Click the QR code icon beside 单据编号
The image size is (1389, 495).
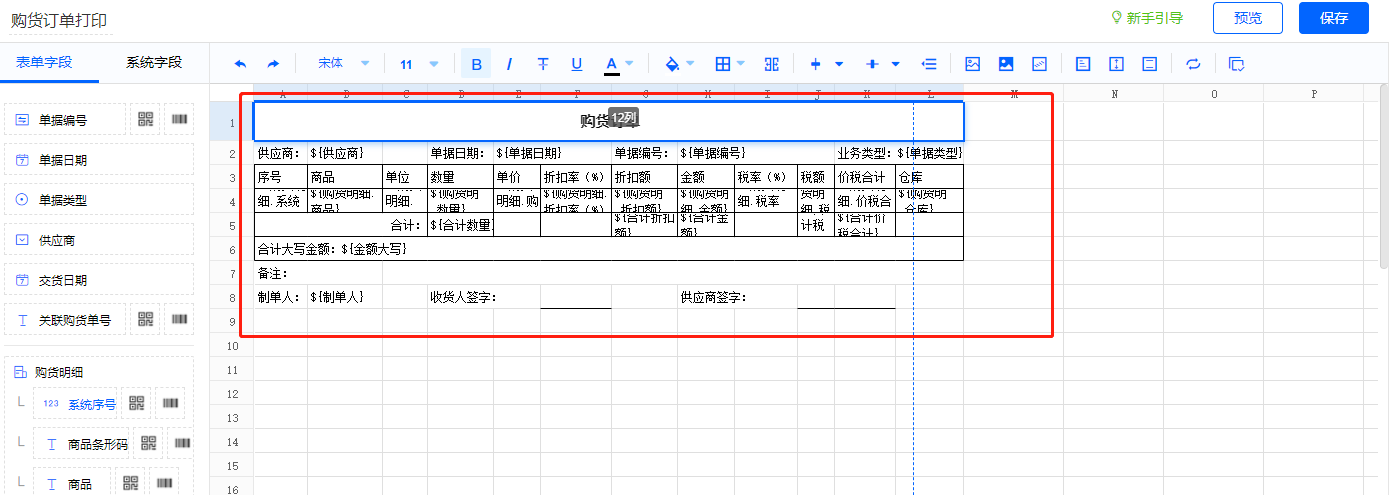[x=146, y=119]
